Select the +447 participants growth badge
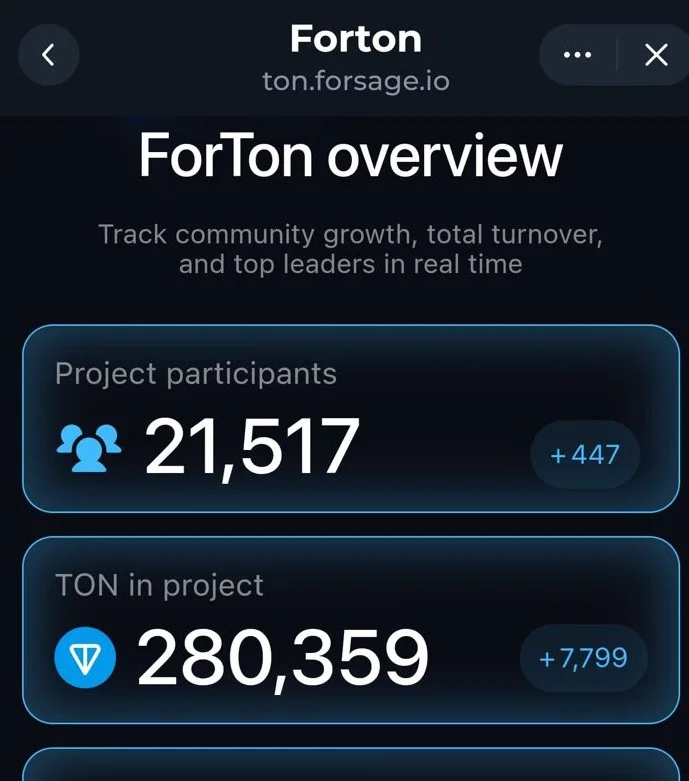This screenshot has width=689, height=781. [585, 454]
